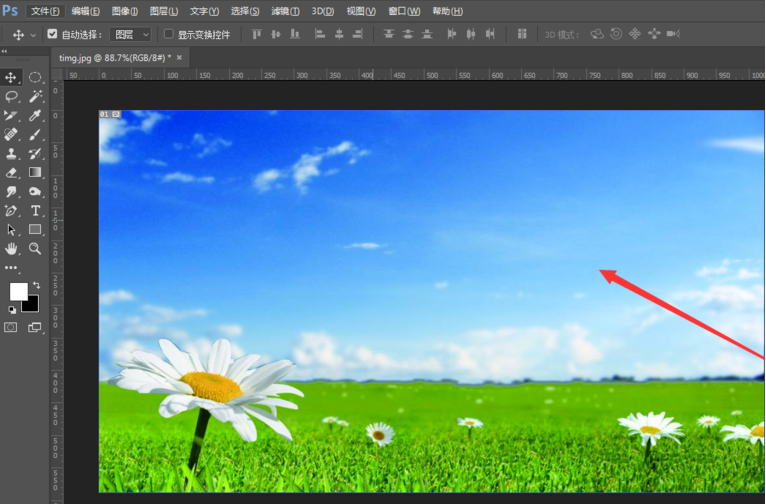Select the Eyedropper tool
This screenshot has width=766, height=504.
coord(35,116)
